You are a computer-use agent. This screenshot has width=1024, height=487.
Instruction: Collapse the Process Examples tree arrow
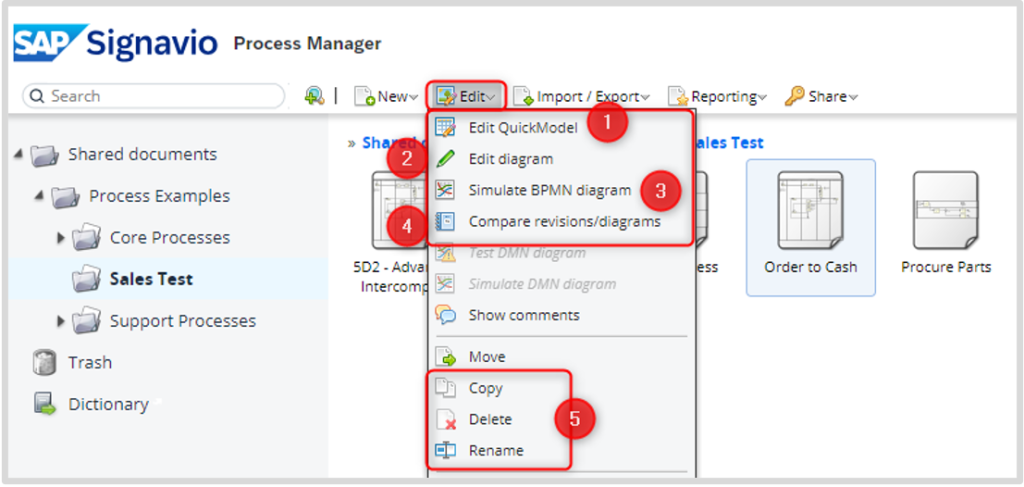tap(39, 196)
